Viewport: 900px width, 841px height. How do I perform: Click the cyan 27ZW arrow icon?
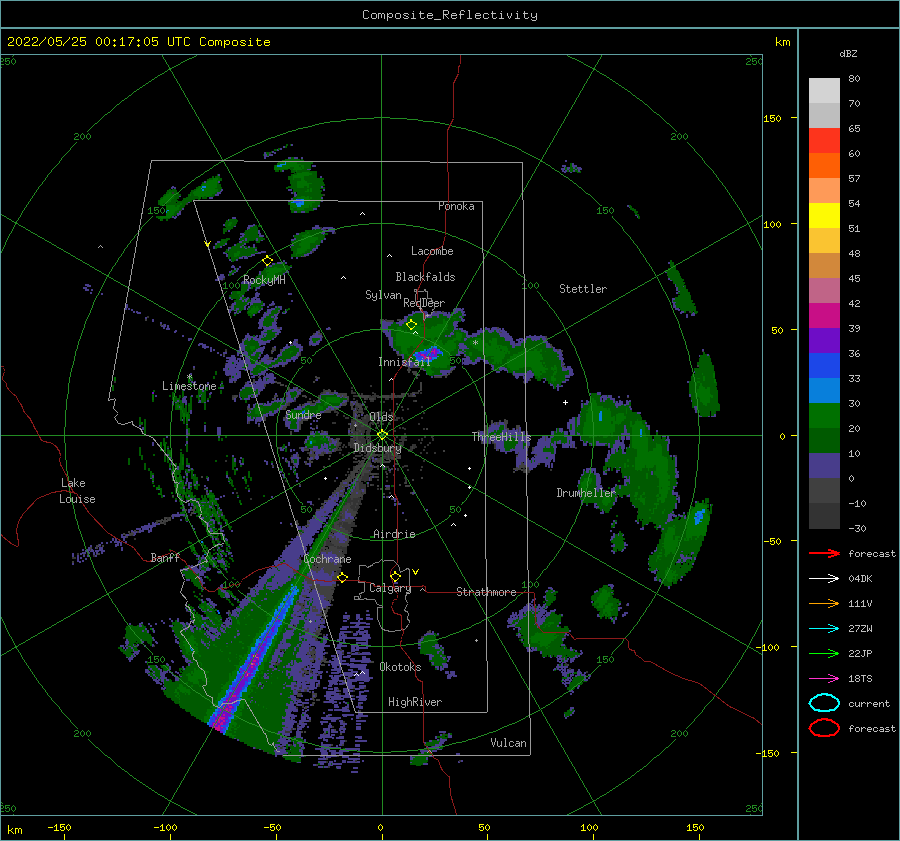tap(824, 629)
